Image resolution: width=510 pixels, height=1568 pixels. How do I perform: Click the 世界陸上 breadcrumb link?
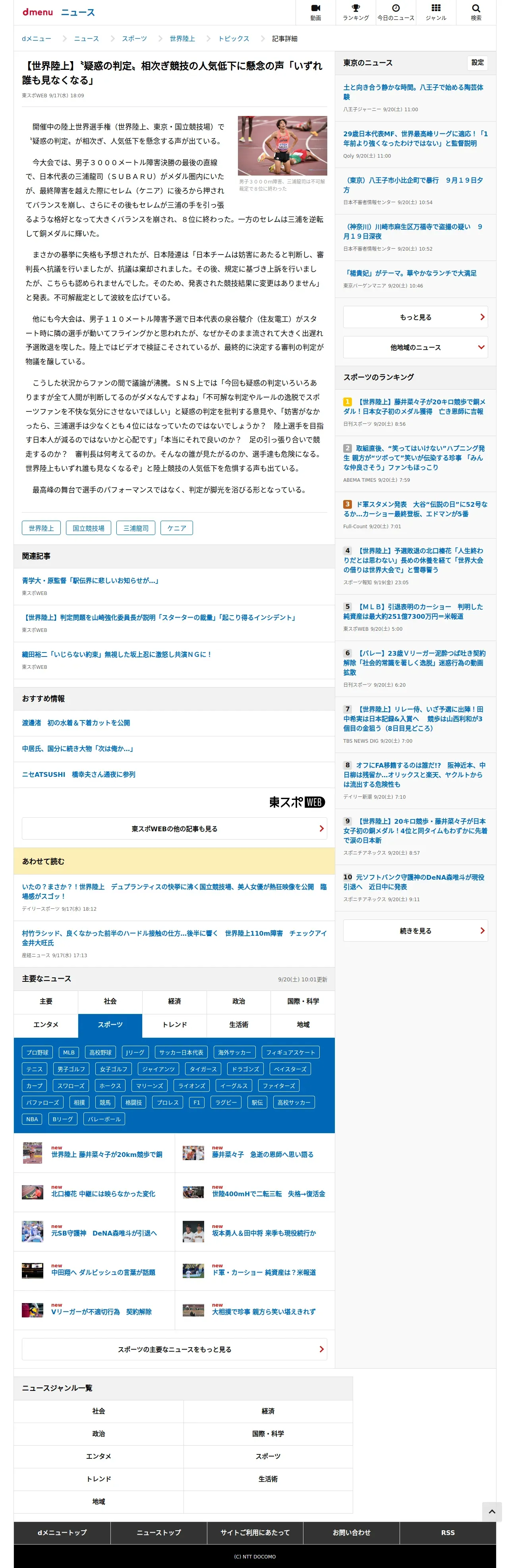183,39
